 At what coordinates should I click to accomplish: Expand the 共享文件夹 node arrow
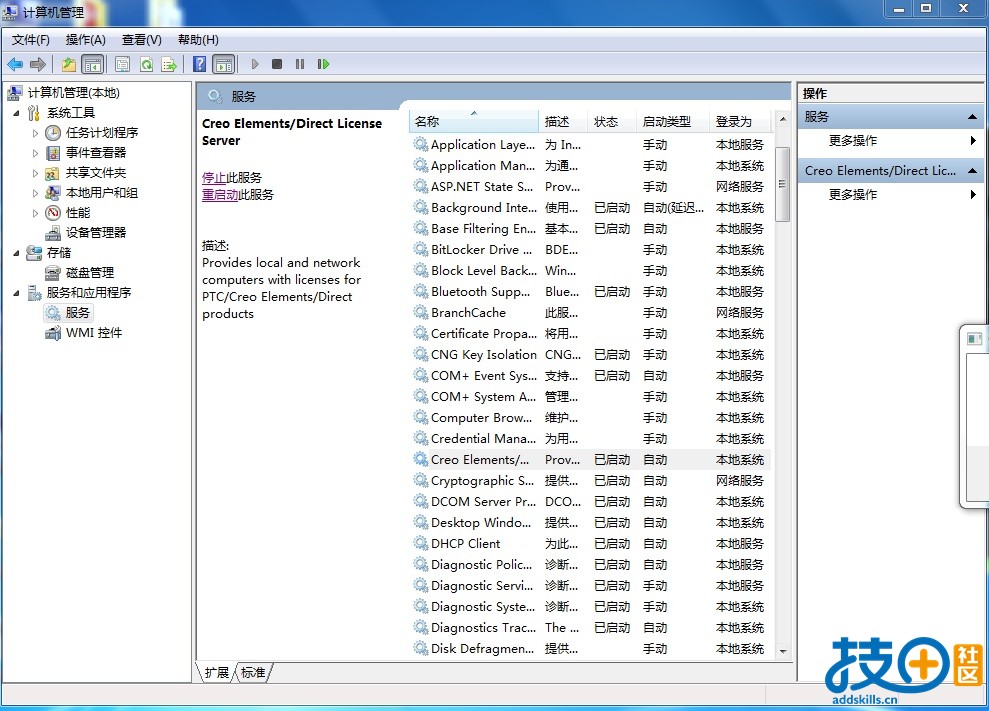pyautogui.click(x=35, y=173)
